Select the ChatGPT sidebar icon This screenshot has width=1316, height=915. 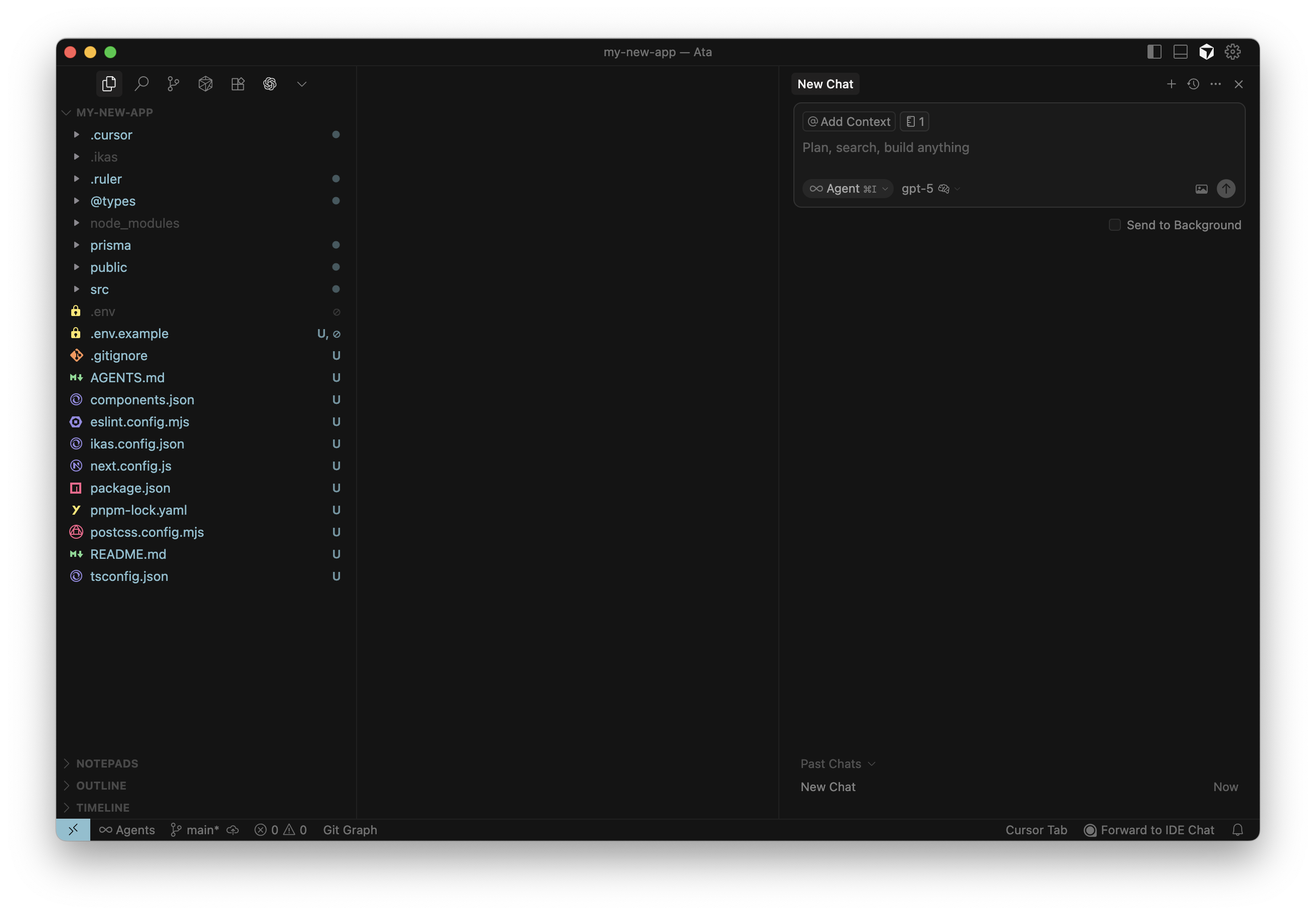(269, 83)
